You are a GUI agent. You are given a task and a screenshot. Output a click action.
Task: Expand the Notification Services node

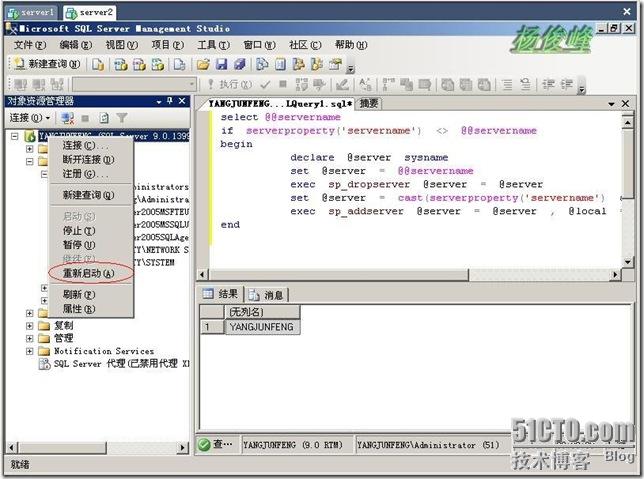30,351
